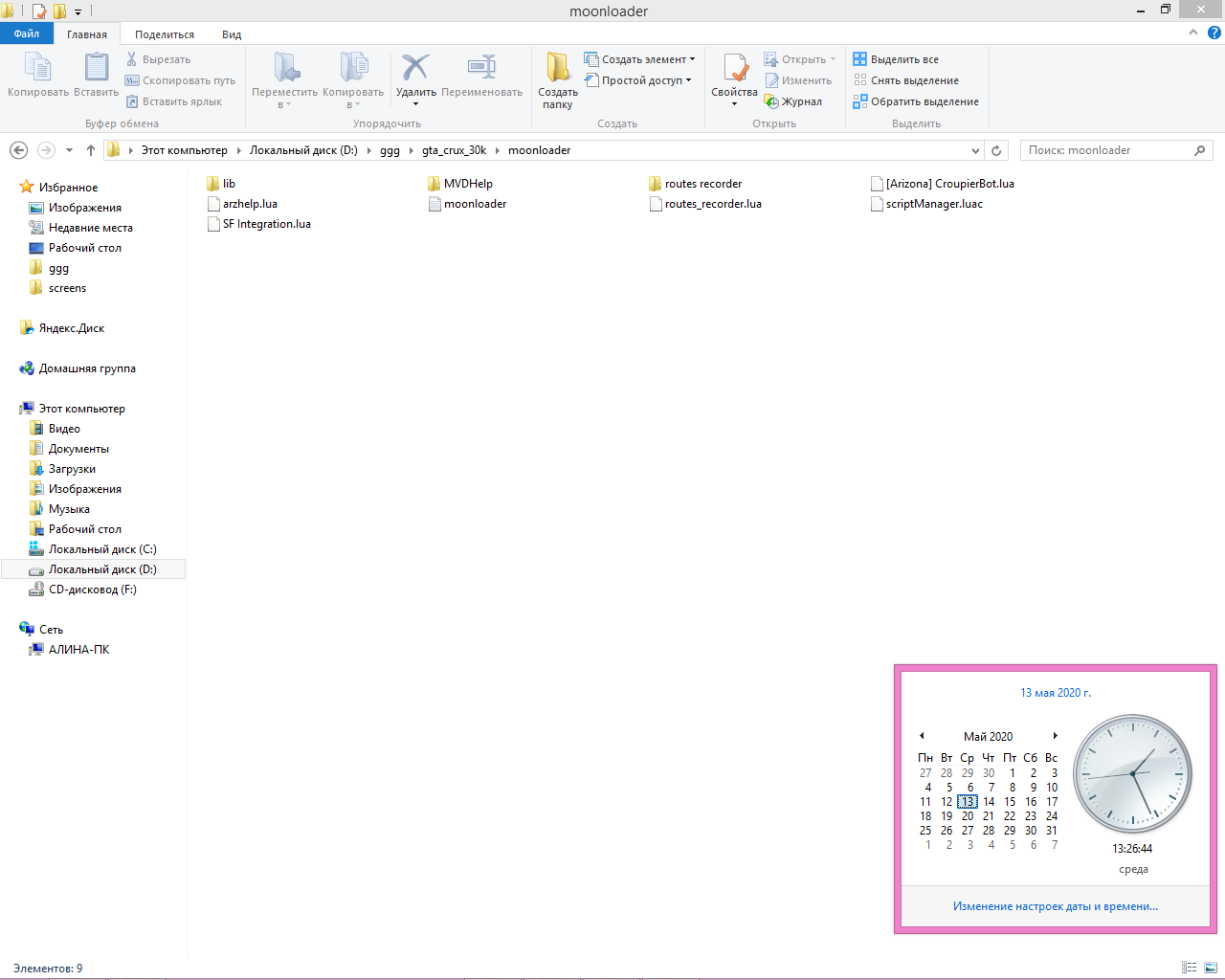Collapse the ribbon with the chevron arrow

1192,33
